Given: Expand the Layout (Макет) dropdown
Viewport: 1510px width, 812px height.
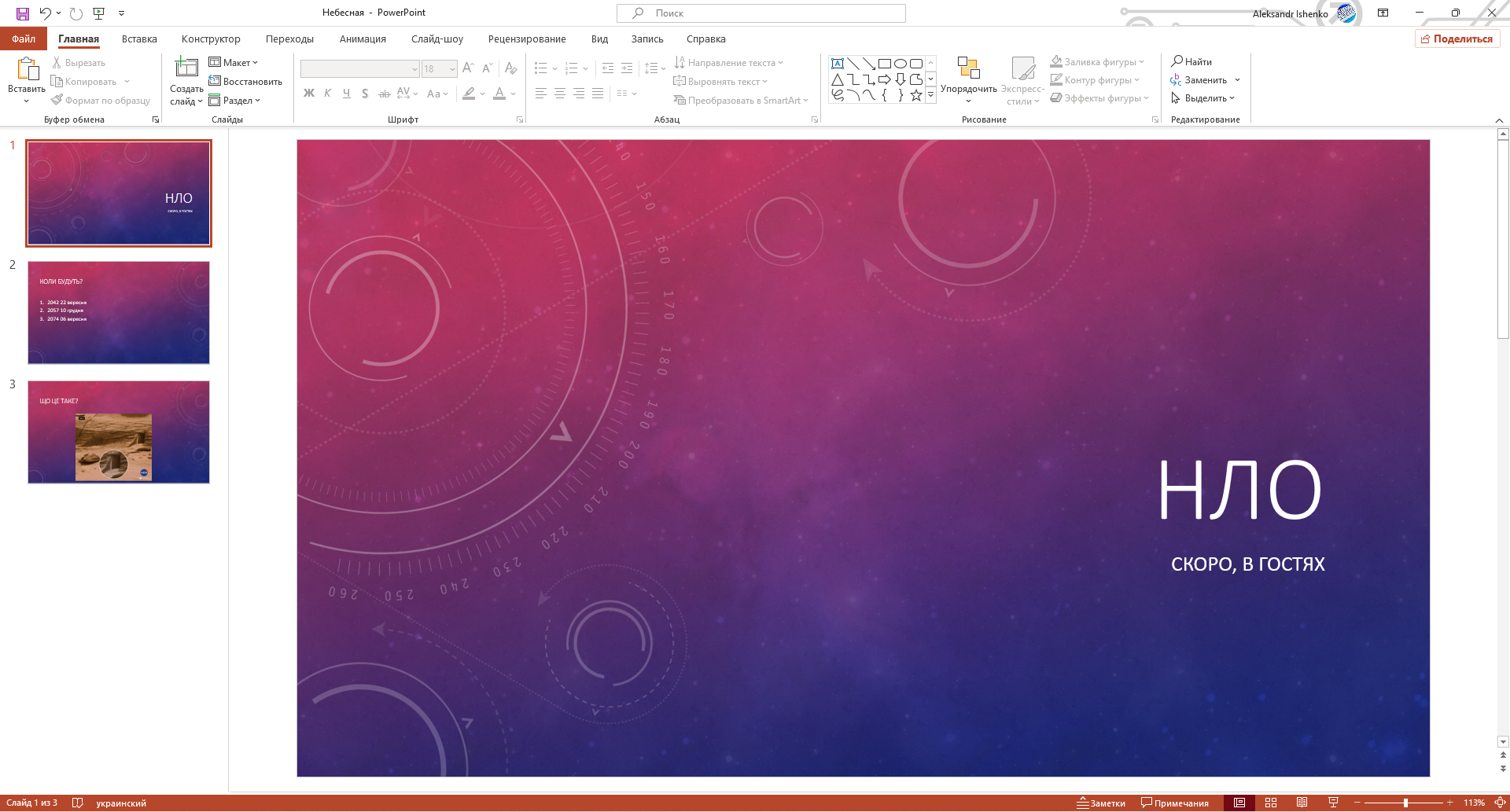Looking at the screenshot, I should point(234,62).
